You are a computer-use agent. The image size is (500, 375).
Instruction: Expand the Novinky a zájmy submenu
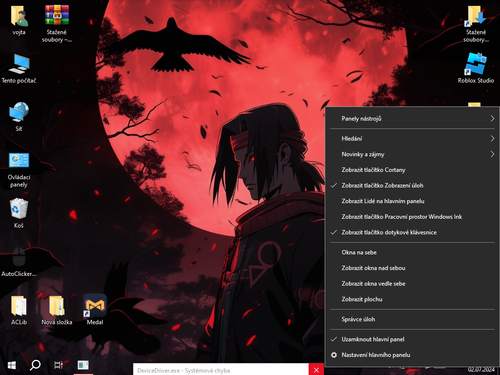pos(412,154)
